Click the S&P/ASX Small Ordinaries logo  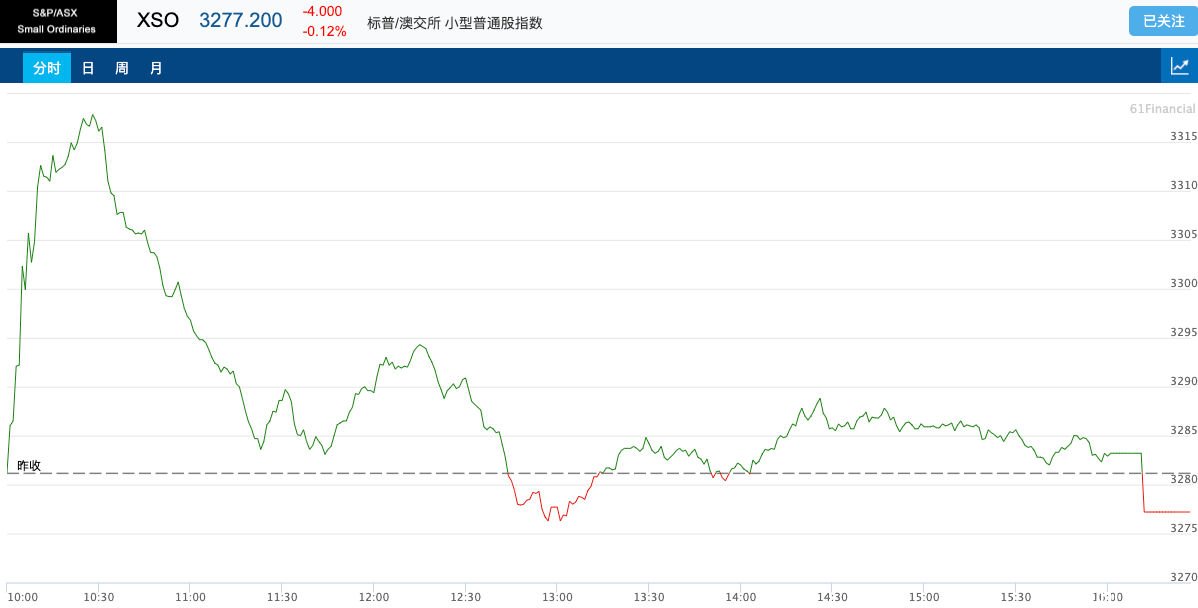pyautogui.click(x=58, y=21)
